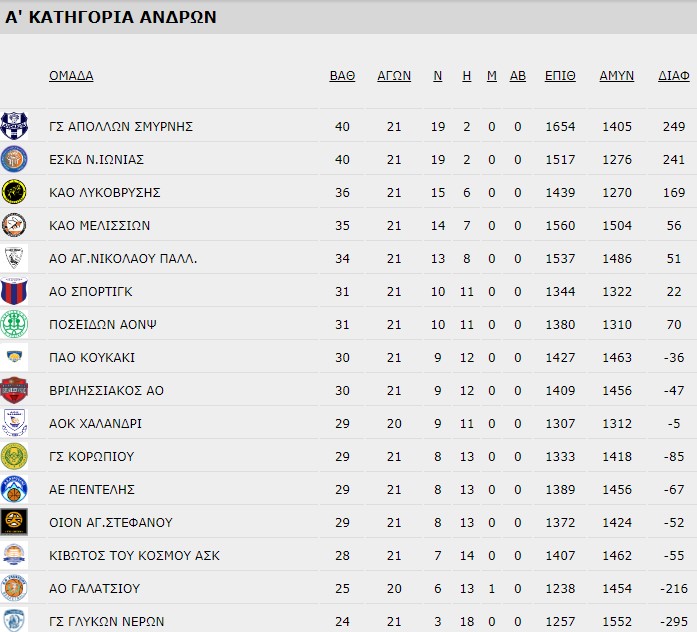The image size is (697, 632).
Task: Click the ΚΑΟ ΜΕΛΙΣΣΙΩΝ team logo
Action: 15,225
